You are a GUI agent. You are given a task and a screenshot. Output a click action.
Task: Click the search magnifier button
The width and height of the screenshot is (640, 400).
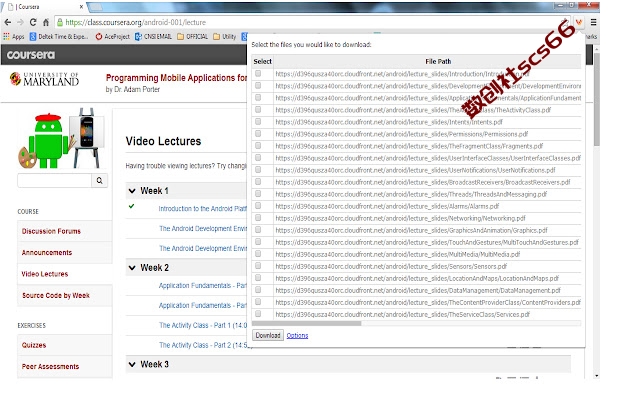point(99,180)
